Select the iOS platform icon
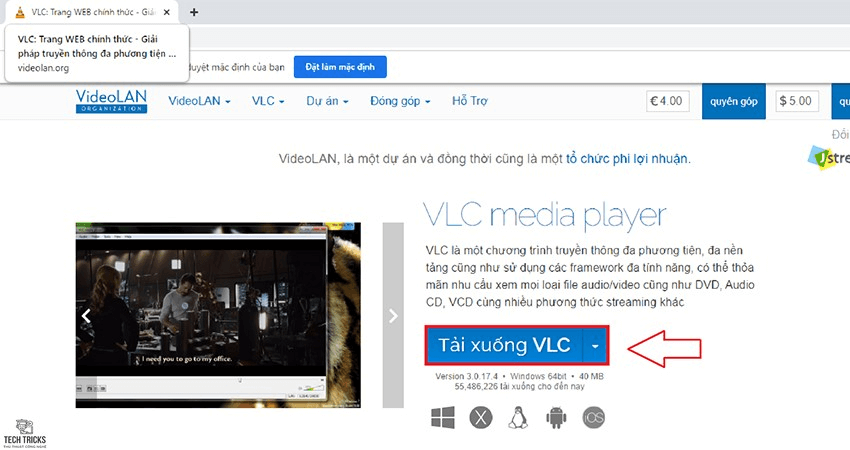Image resolution: width=850 pixels, height=450 pixels. [593, 418]
